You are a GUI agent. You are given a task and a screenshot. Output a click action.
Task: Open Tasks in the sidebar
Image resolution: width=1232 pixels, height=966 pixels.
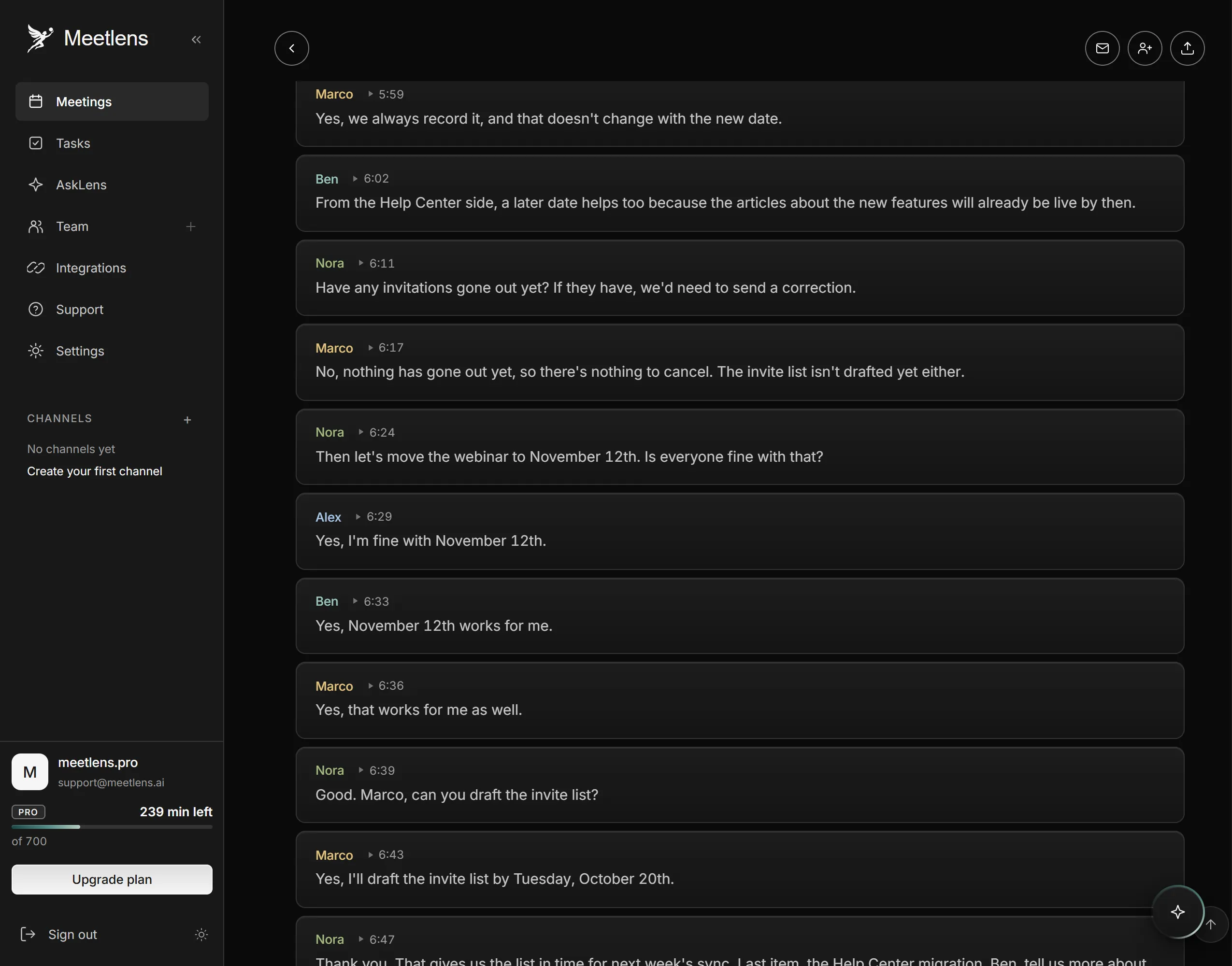point(112,143)
